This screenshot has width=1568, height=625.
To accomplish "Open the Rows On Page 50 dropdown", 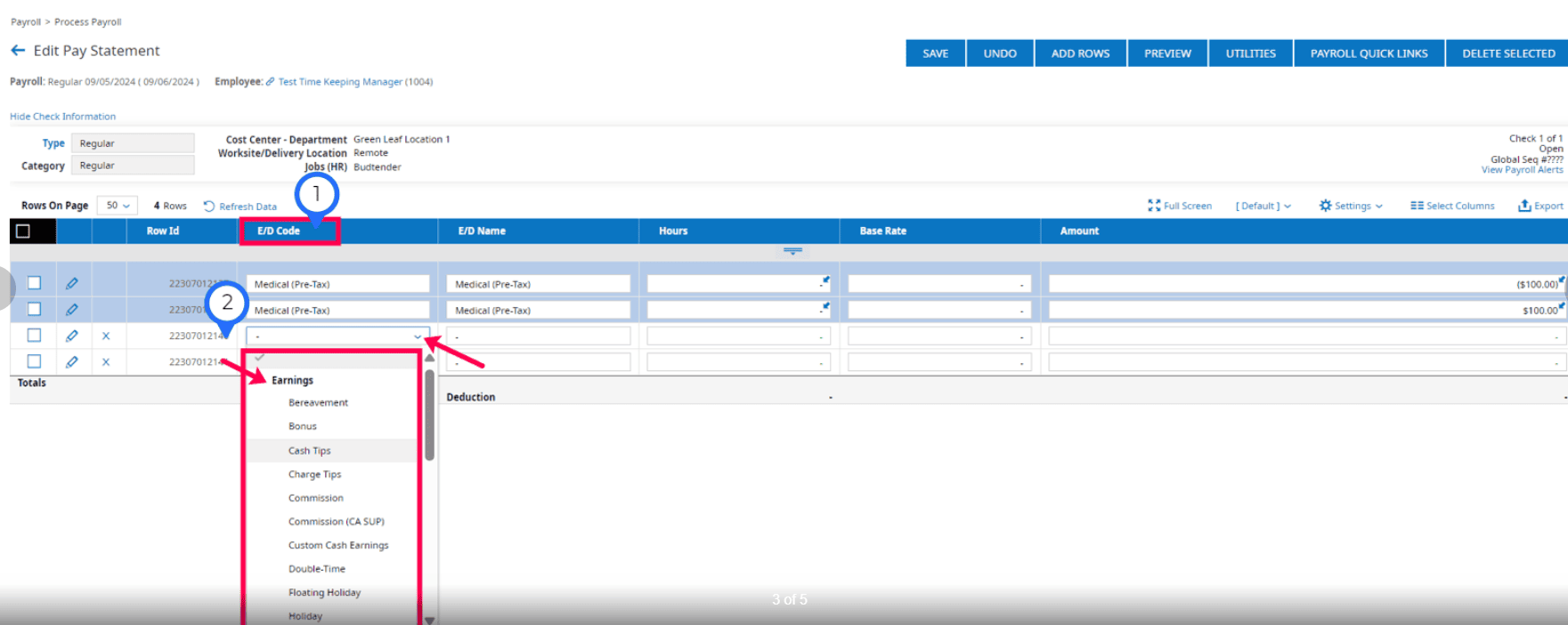I will 117,206.
